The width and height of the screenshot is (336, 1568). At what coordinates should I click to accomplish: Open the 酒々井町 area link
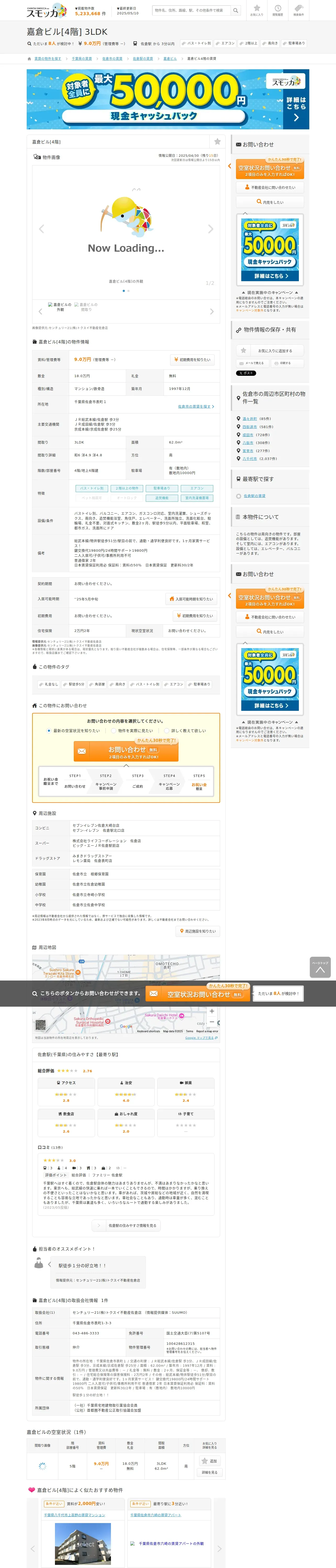coord(249,419)
